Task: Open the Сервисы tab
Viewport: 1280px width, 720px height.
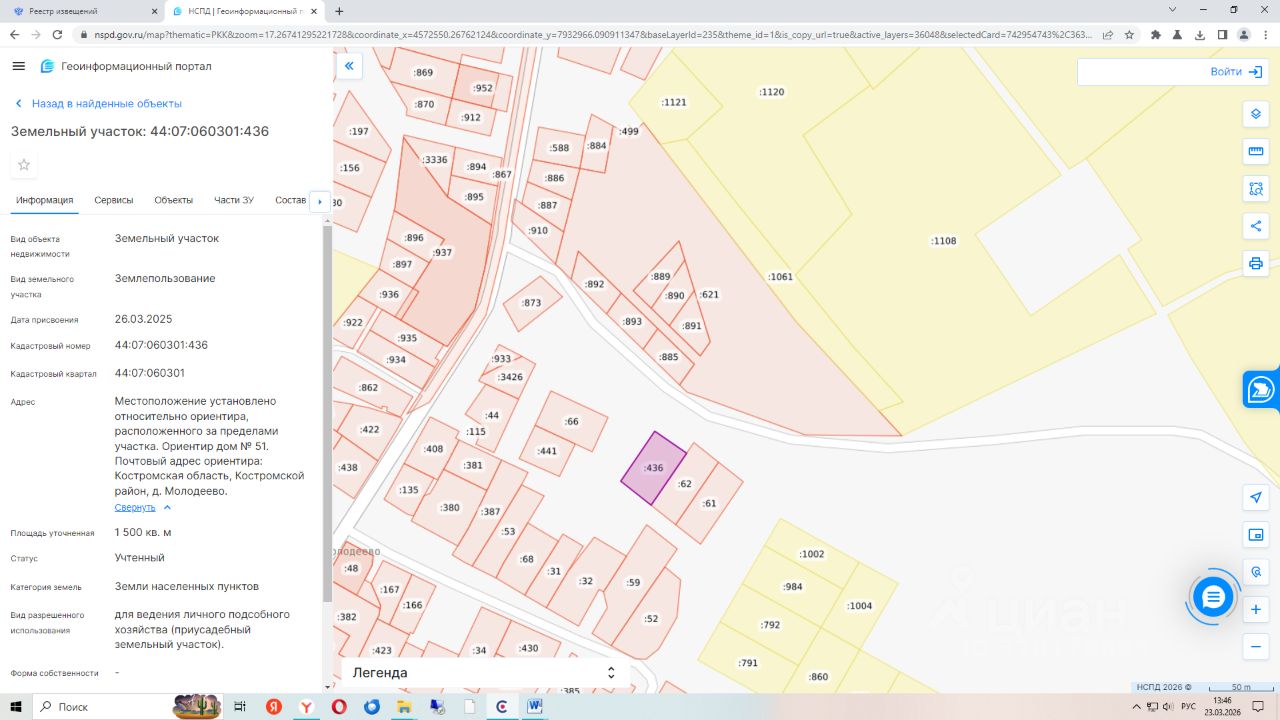Action: tap(114, 200)
